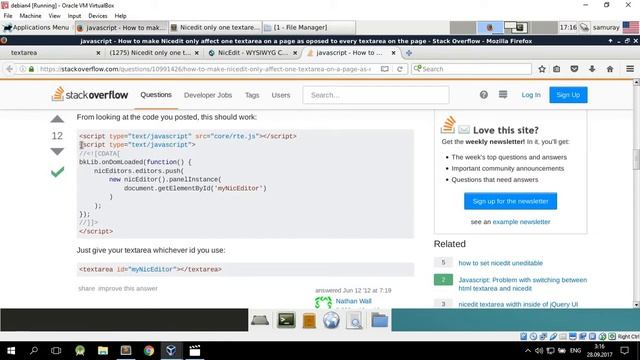Open Nathan Wall user profile

pos(353,301)
